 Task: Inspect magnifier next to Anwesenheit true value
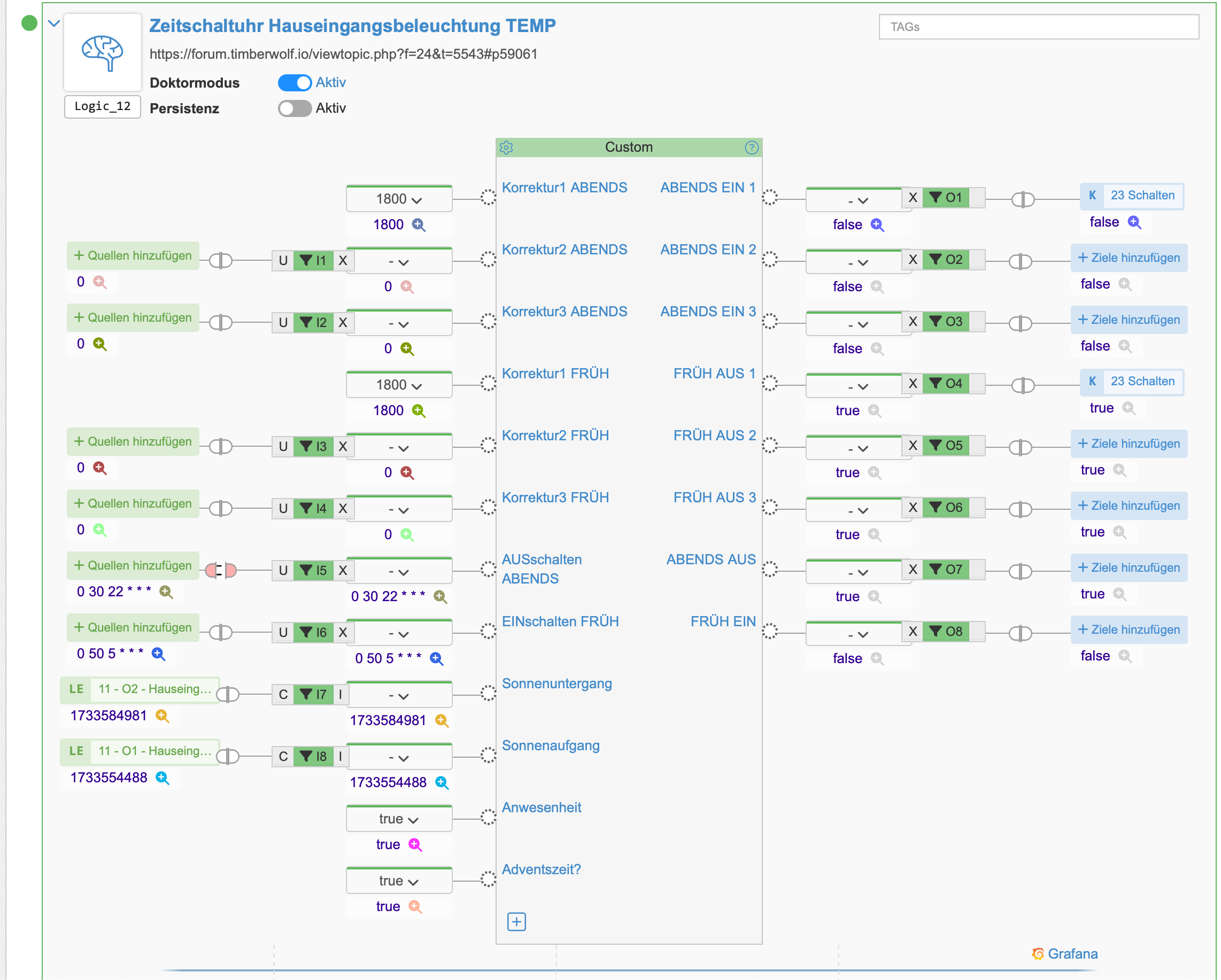coord(415,845)
